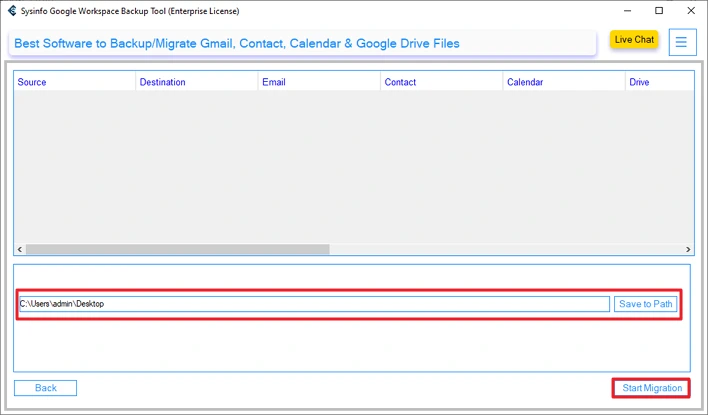Click the Sysinfo app logo icon
This screenshot has height=415, width=708.
click(x=12, y=11)
